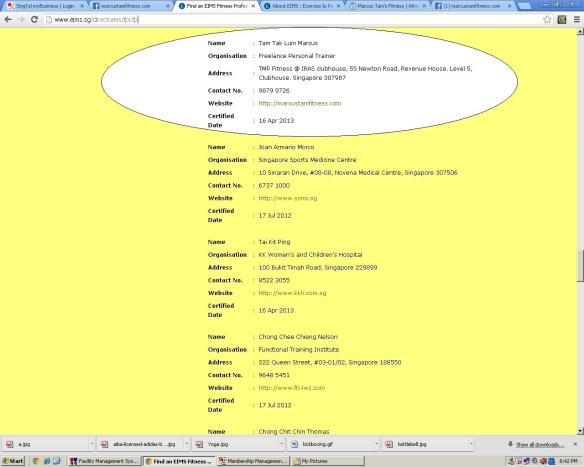
Task: Switch to the About EIMS tab
Action: pos(302,6)
